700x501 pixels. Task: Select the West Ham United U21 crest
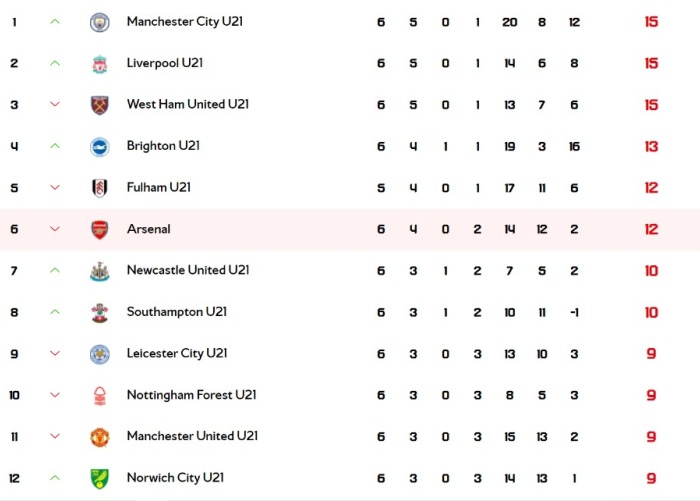(100, 105)
